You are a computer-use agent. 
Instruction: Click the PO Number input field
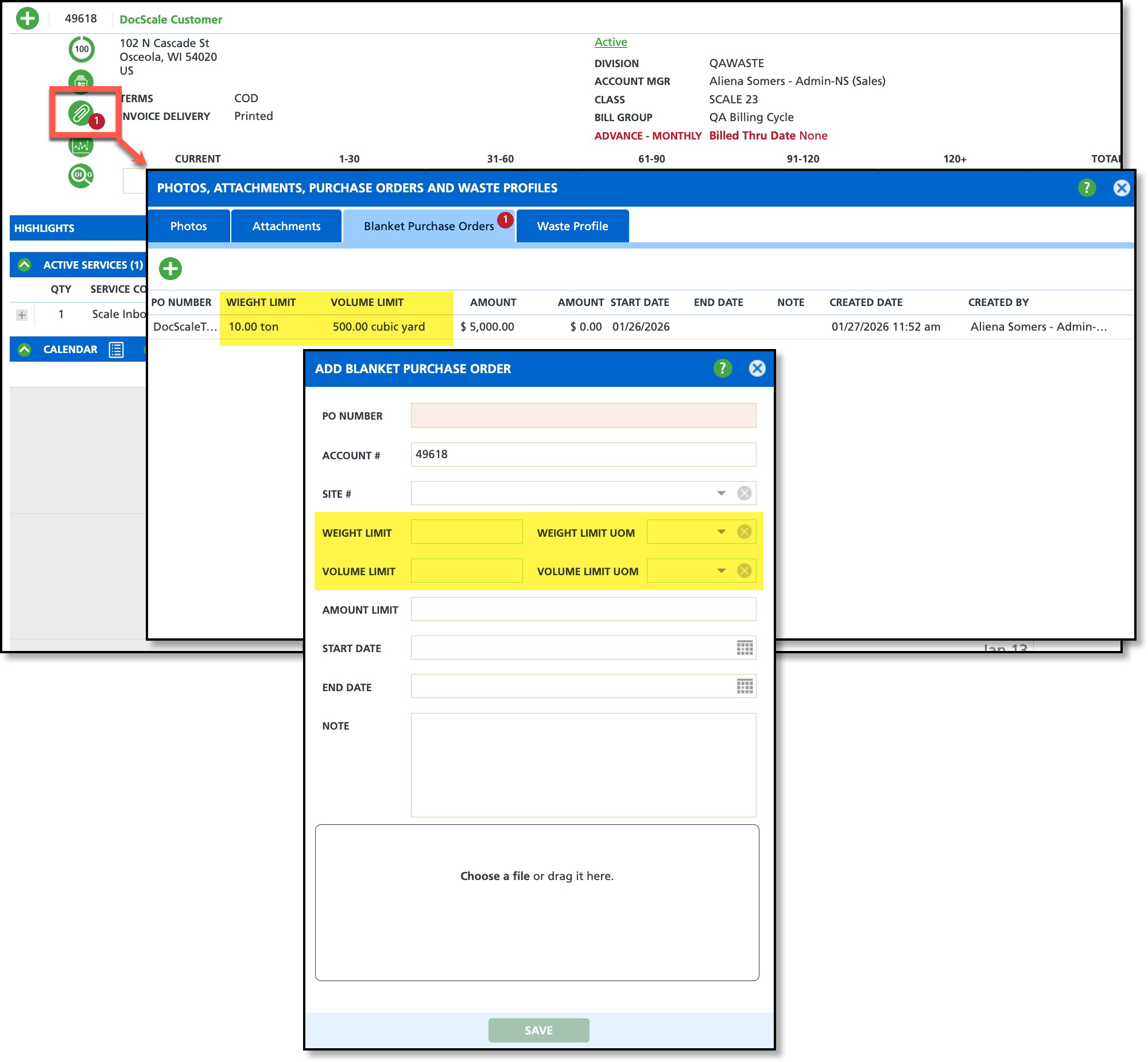point(583,416)
